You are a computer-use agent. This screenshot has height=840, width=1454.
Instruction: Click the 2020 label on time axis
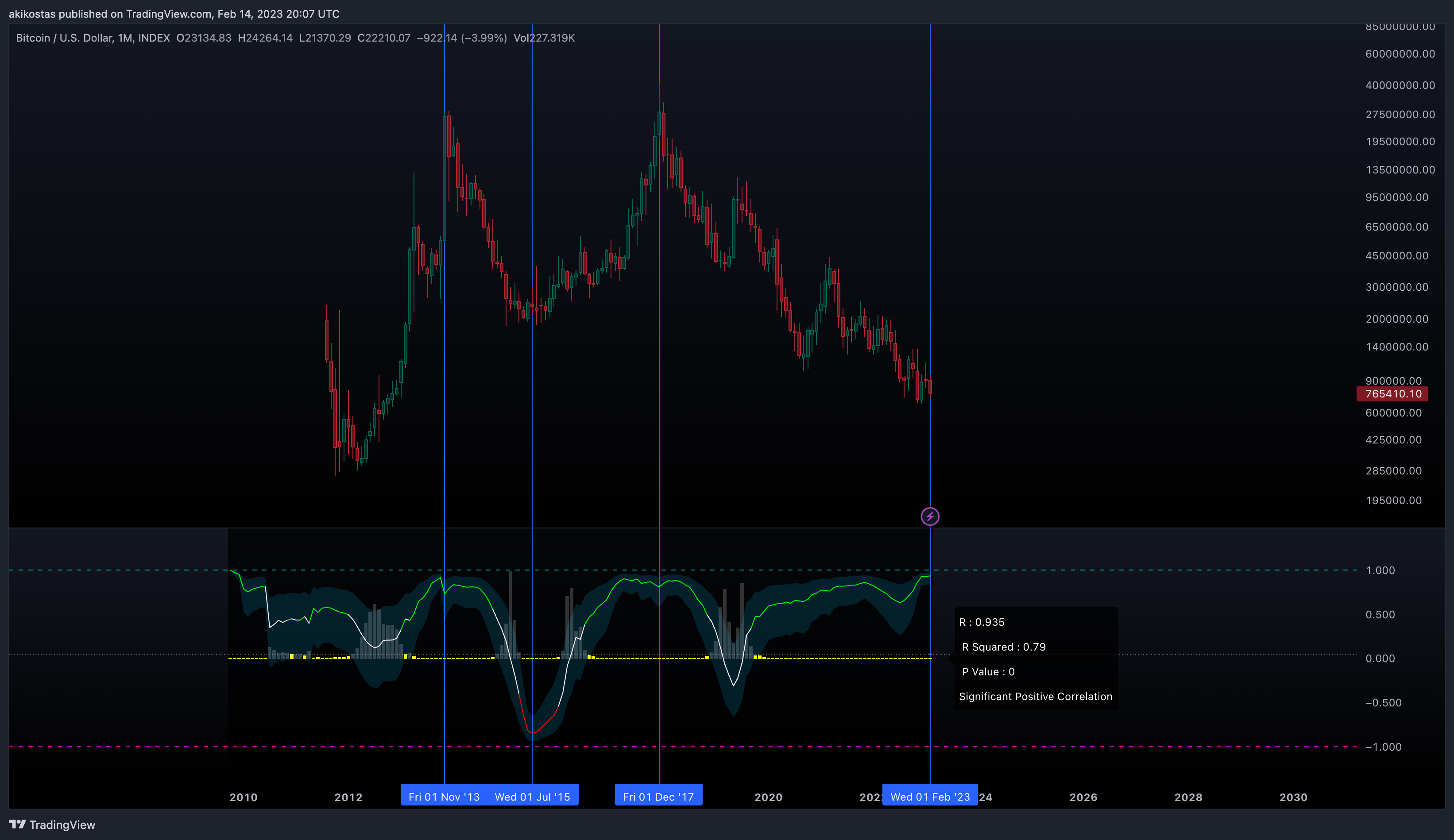pyautogui.click(x=769, y=798)
